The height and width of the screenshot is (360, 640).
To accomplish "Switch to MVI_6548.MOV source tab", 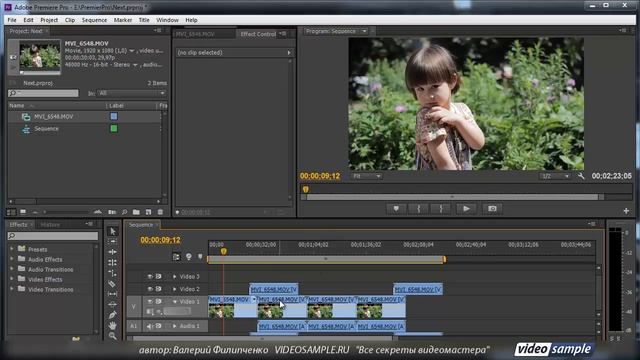I will 195,34.
